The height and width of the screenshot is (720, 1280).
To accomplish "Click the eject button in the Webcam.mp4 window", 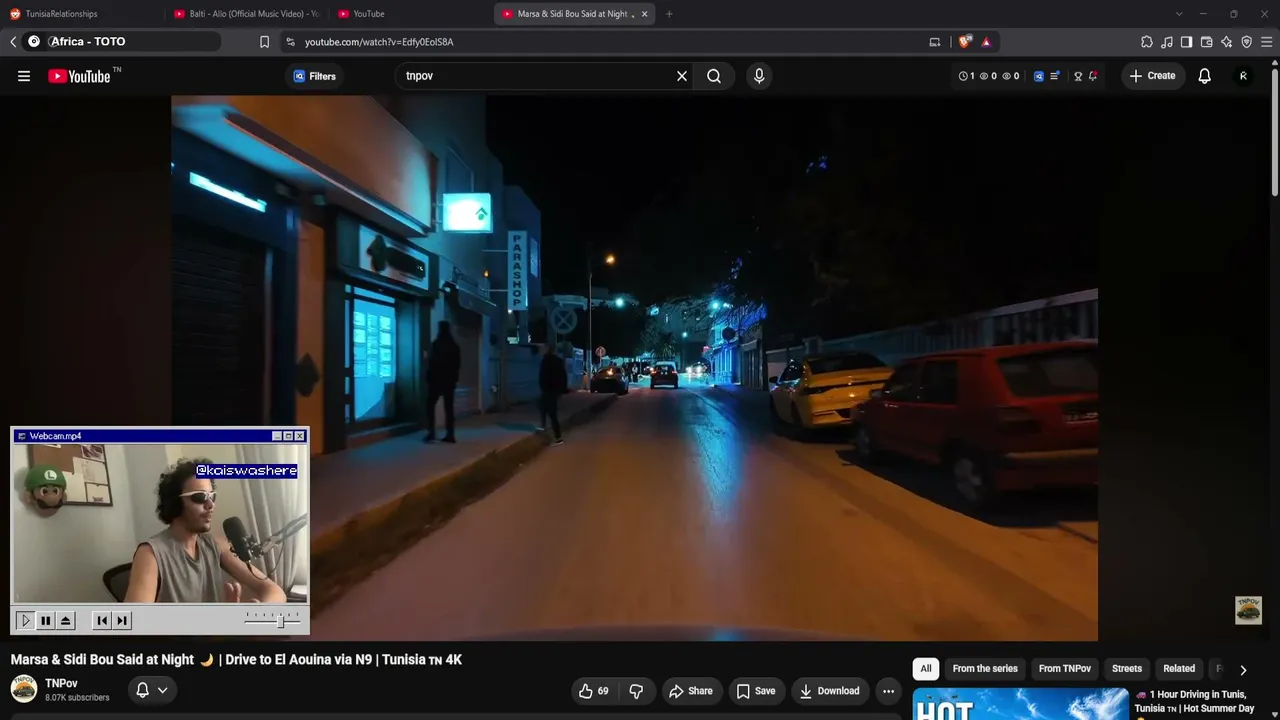I will click(x=65, y=621).
